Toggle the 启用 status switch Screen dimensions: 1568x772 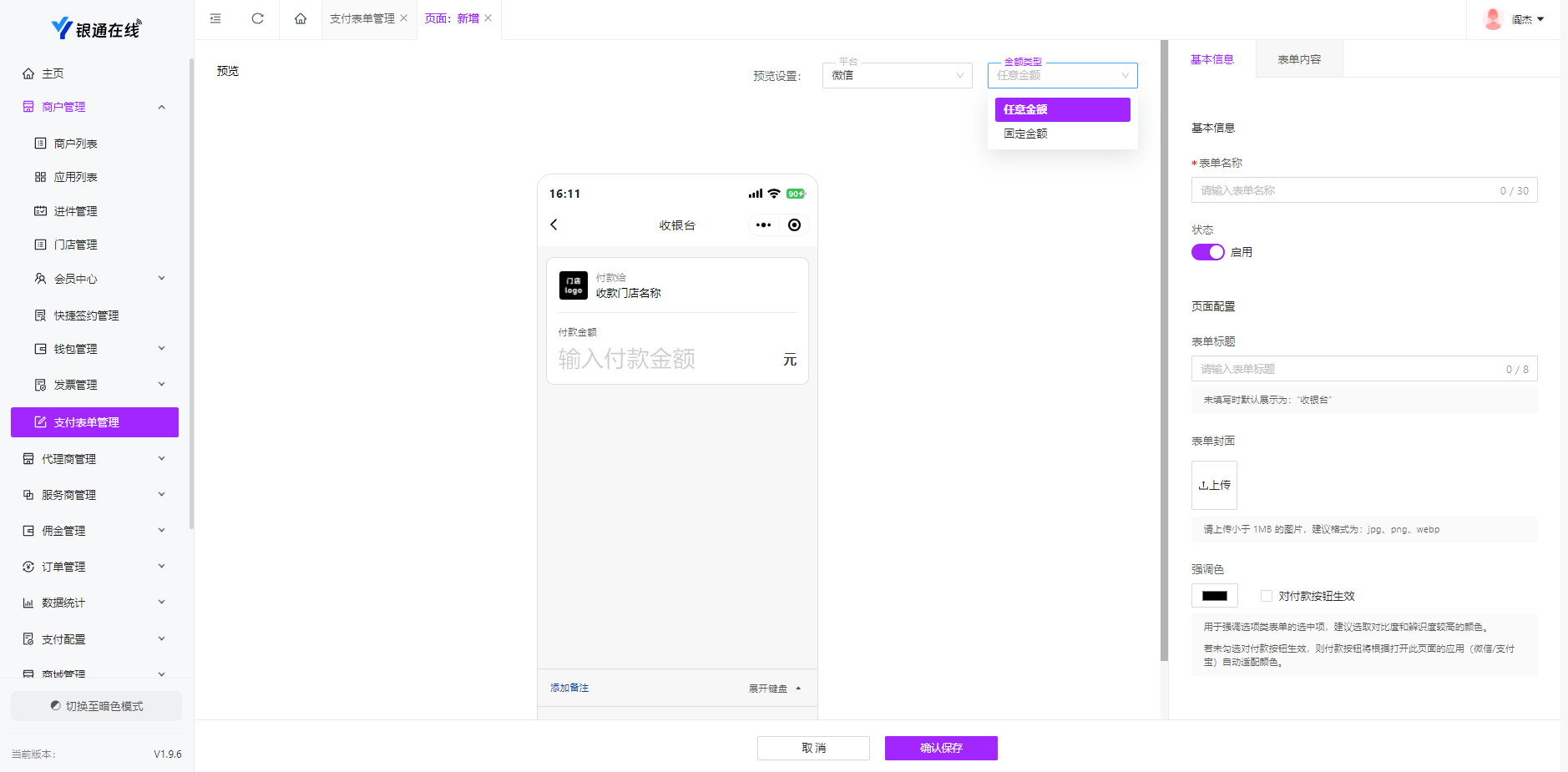coord(1207,252)
